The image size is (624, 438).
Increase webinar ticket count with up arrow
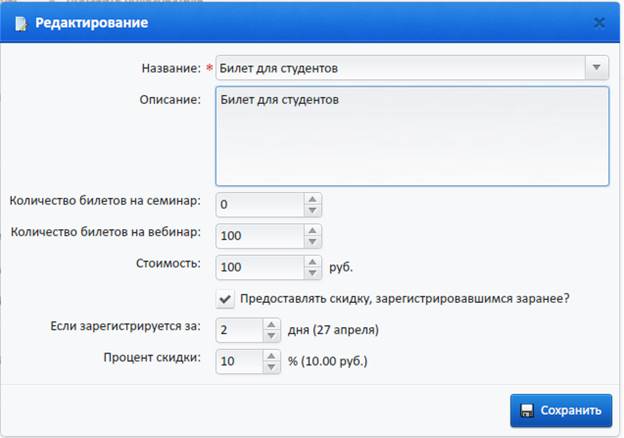(x=313, y=230)
